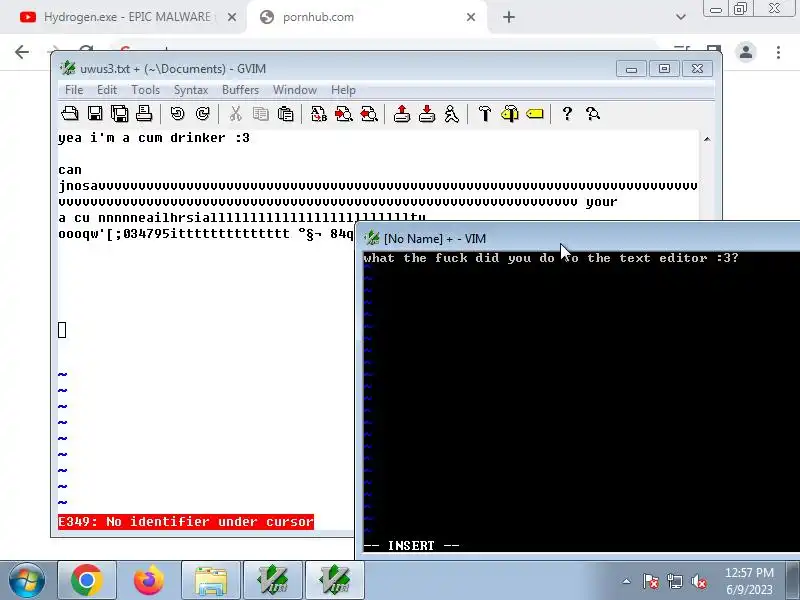Open muted volume tray icon
The width and height of the screenshot is (800, 600).
[699, 581]
